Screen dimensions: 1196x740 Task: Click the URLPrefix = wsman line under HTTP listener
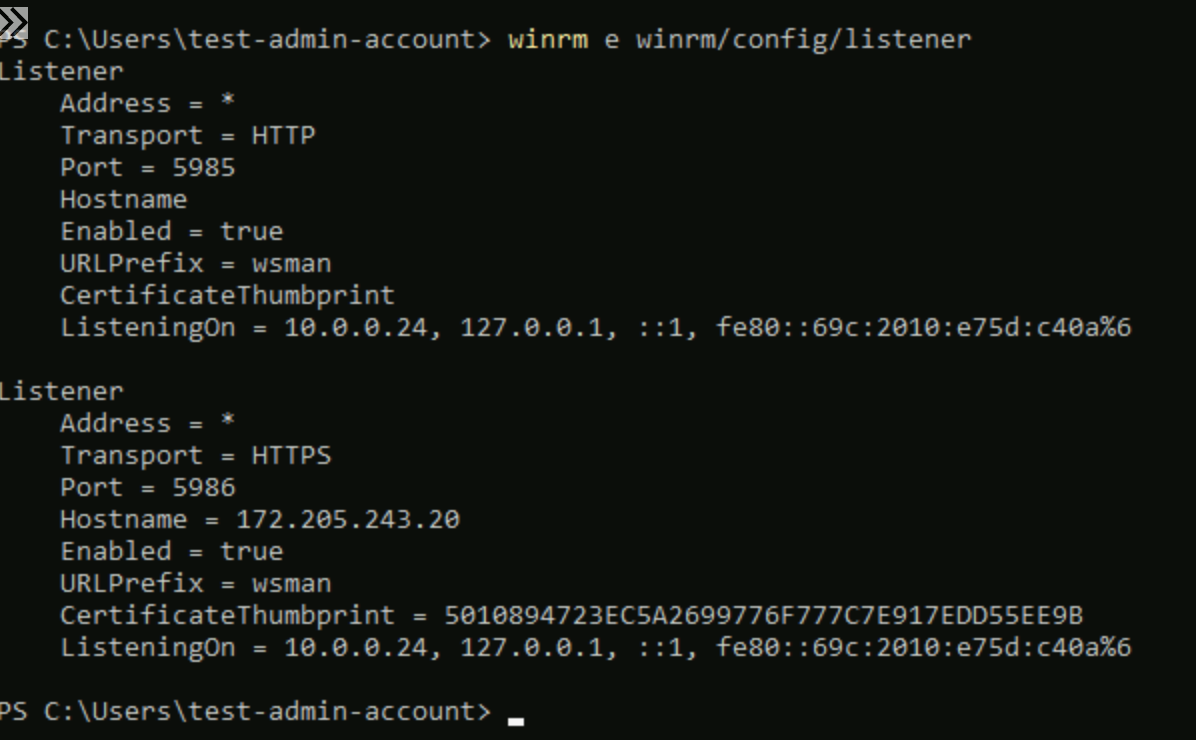pos(196,264)
